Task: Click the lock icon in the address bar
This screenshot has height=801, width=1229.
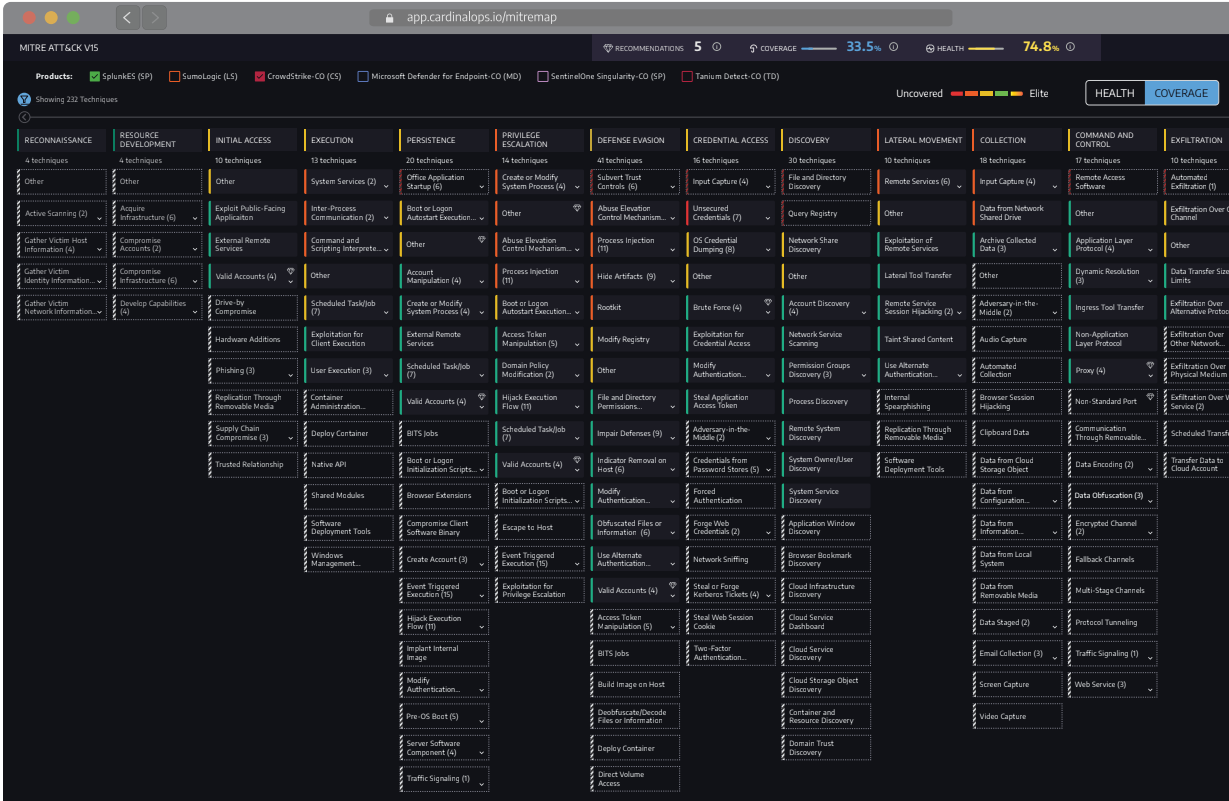Action: (x=390, y=17)
